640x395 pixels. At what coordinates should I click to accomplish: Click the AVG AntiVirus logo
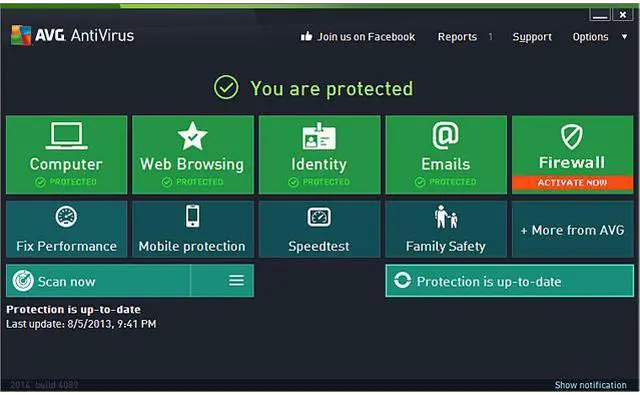(x=72, y=36)
